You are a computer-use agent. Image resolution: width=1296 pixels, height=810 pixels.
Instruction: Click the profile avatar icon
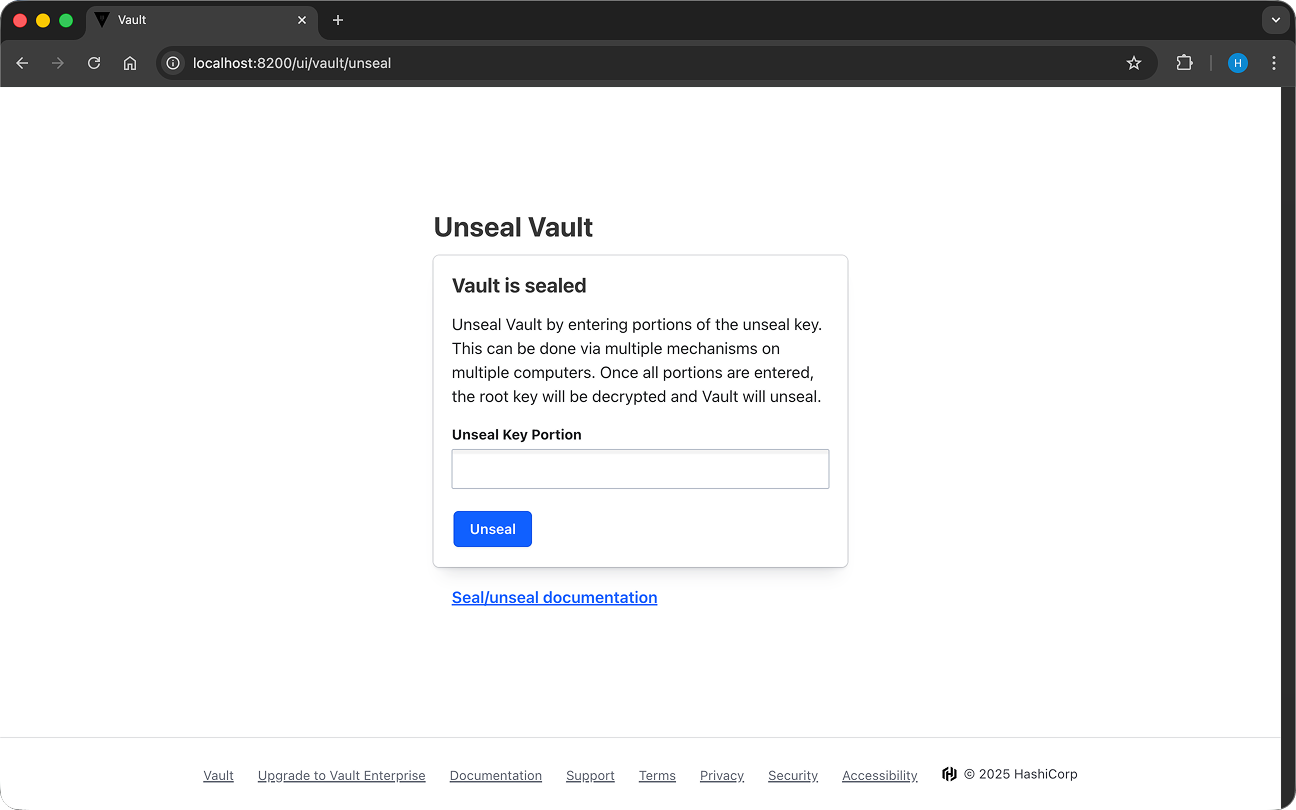click(x=1237, y=62)
